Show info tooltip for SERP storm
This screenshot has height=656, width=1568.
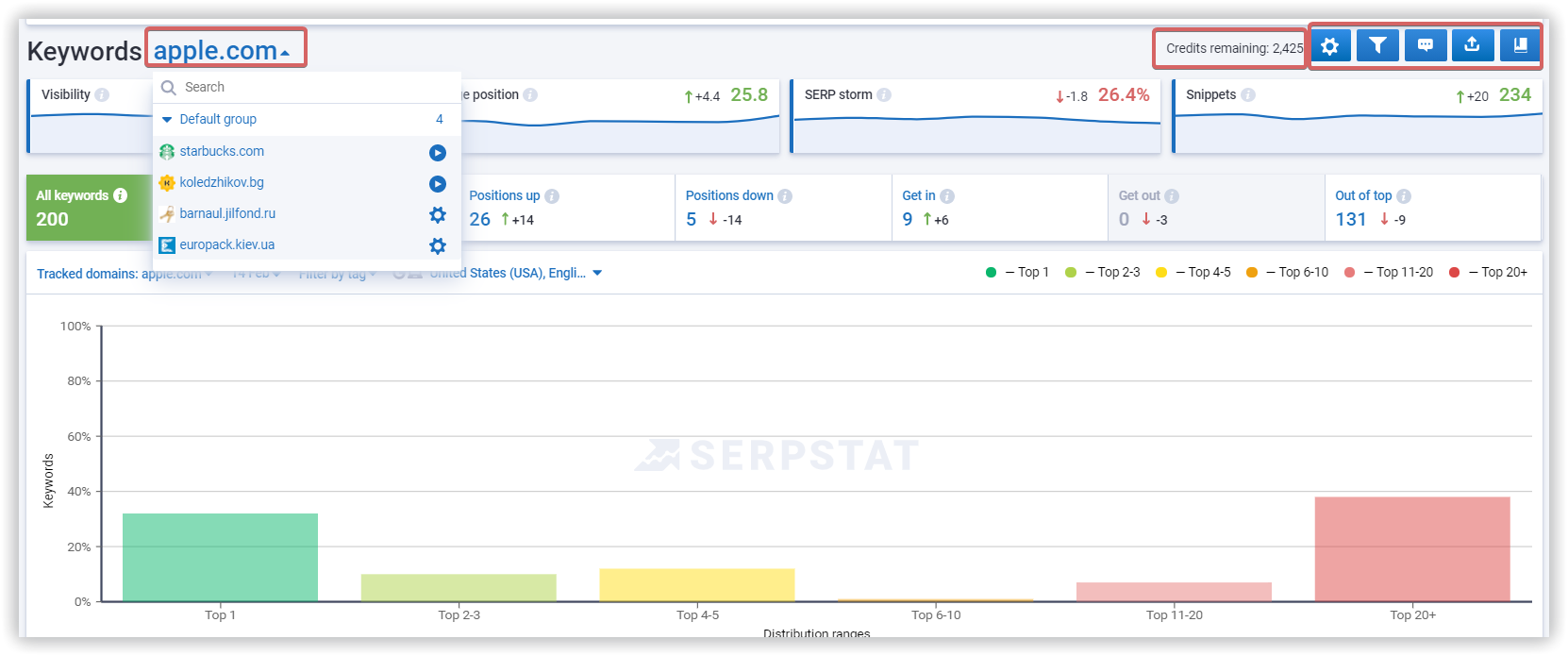click(884, 94)
